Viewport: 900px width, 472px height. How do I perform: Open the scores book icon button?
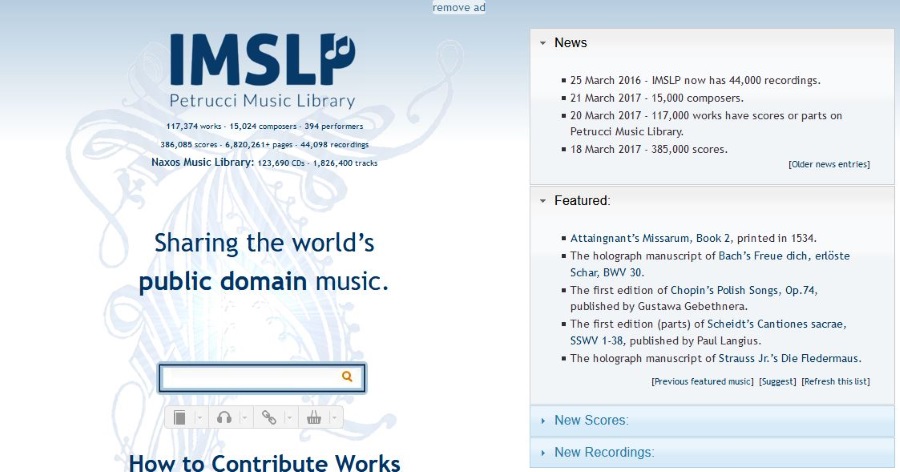[180, 417]
